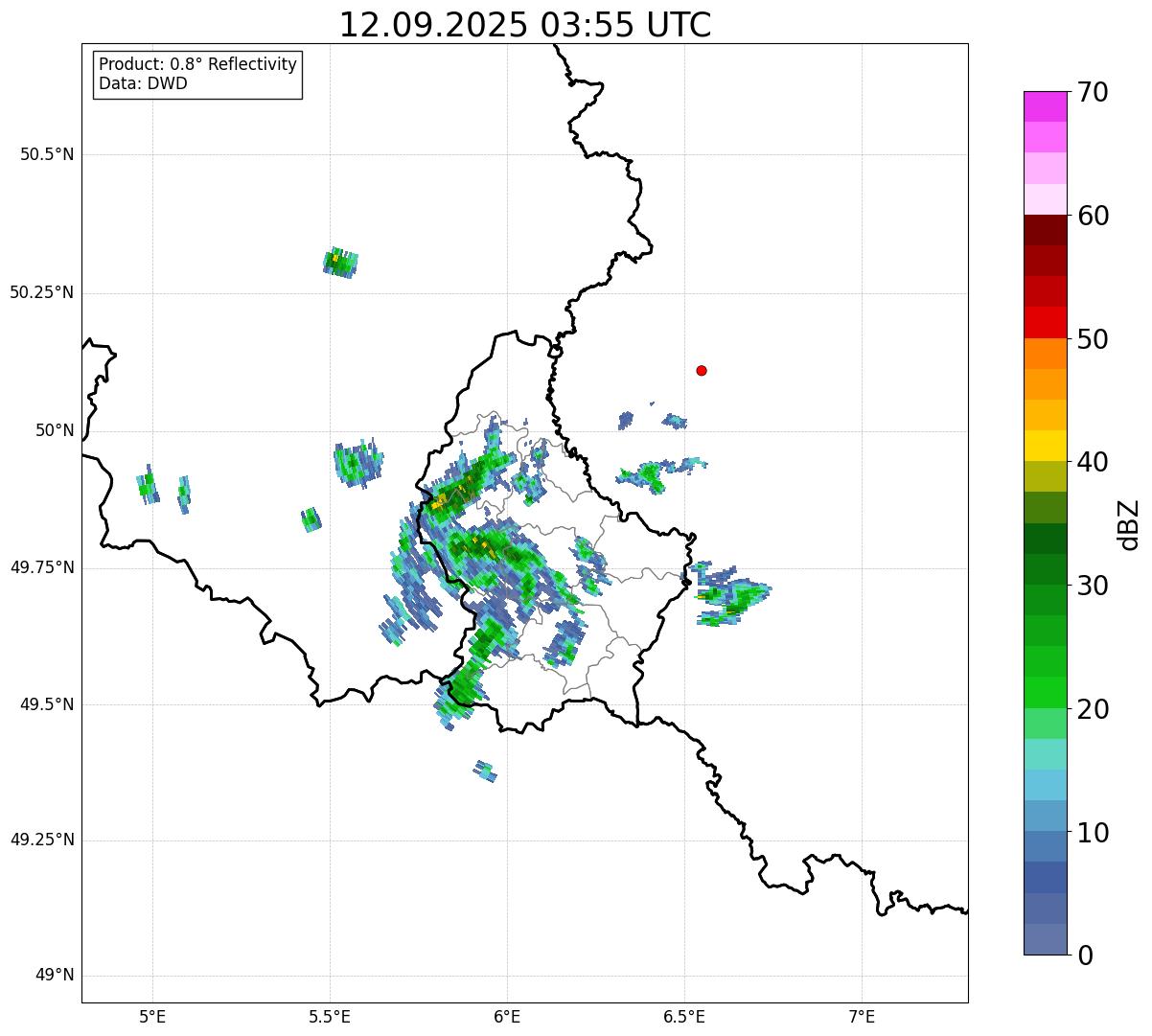Select the 49.5°N latitude label
Screen dimensions: 1152x1036
coord(47,704)
